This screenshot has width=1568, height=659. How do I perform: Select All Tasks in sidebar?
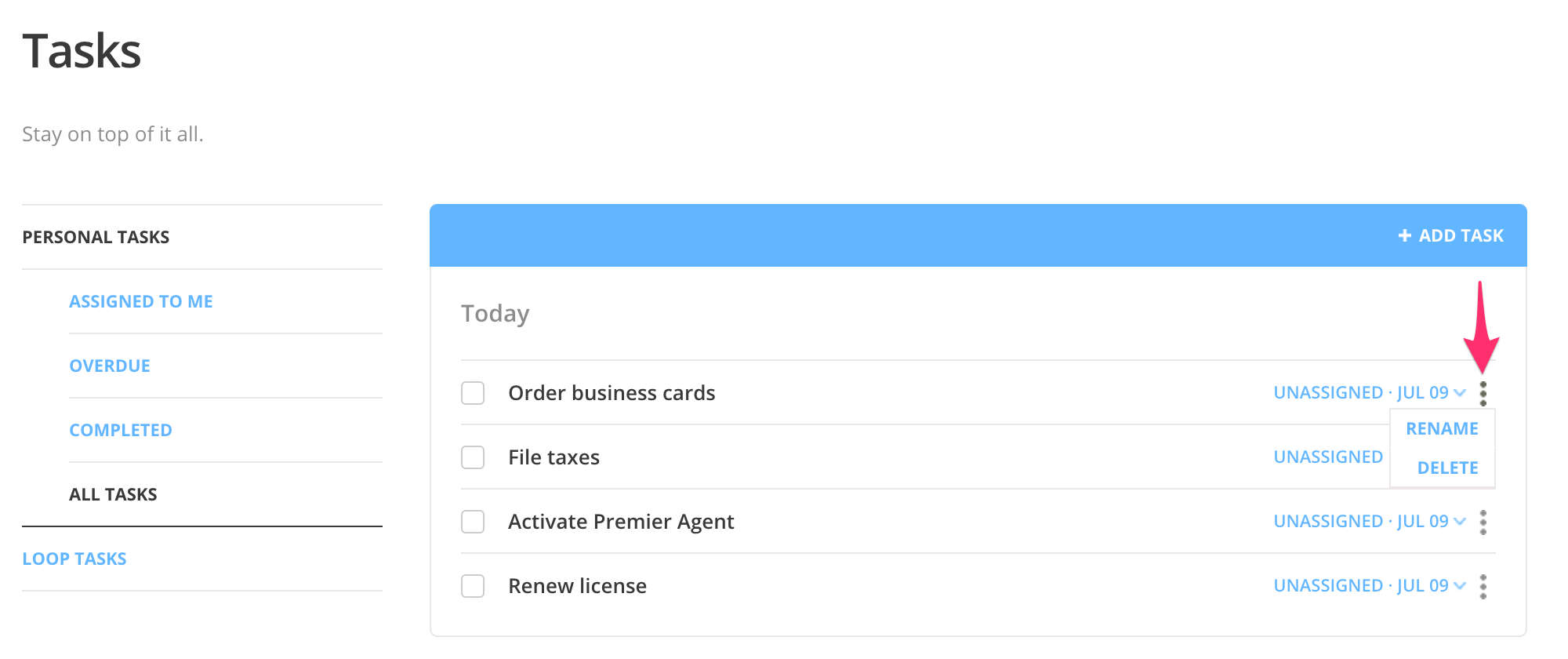click(113, 494)
